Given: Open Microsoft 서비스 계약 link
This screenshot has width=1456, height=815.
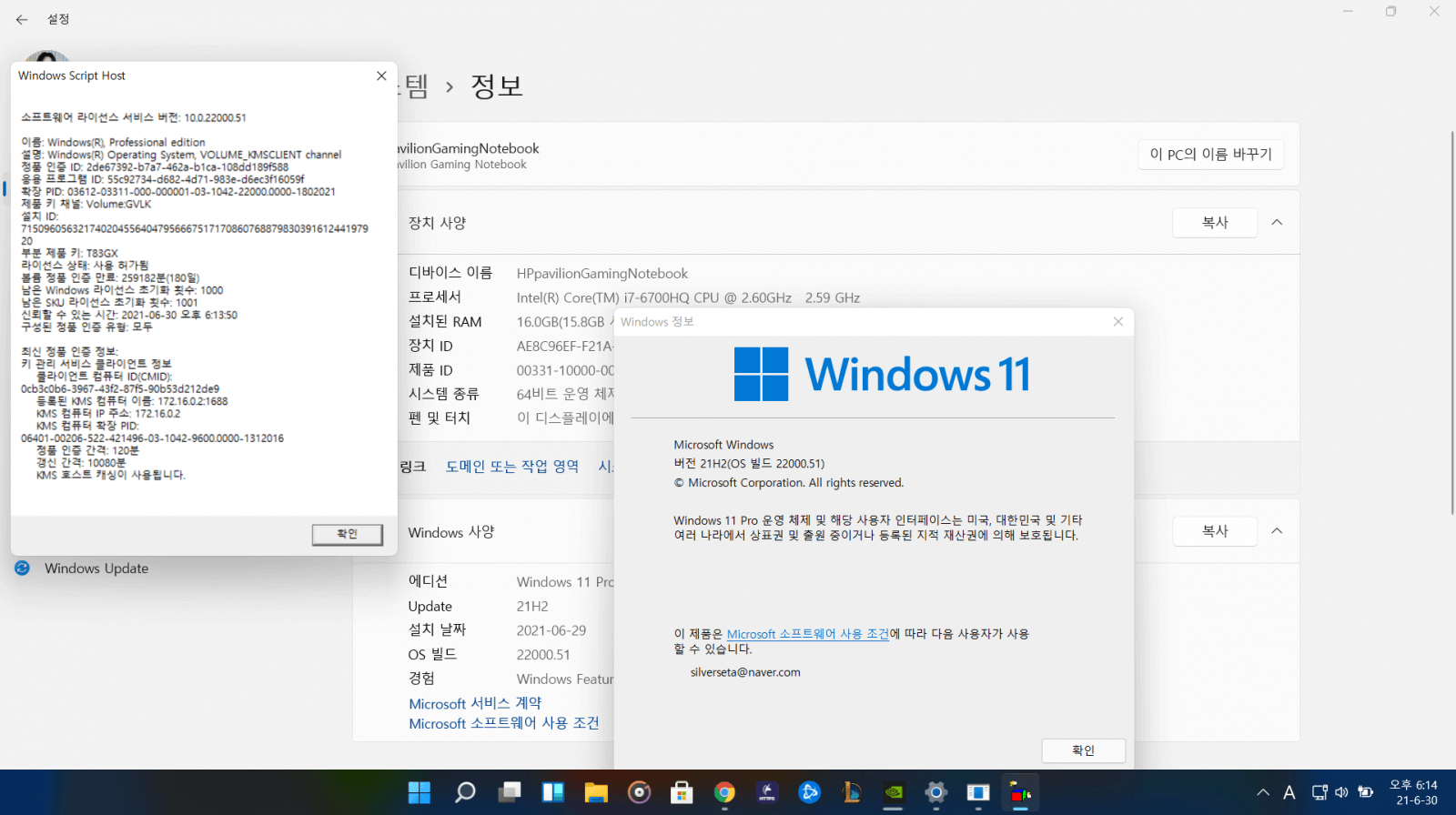Looking at the screenshot, I should 475,703.
